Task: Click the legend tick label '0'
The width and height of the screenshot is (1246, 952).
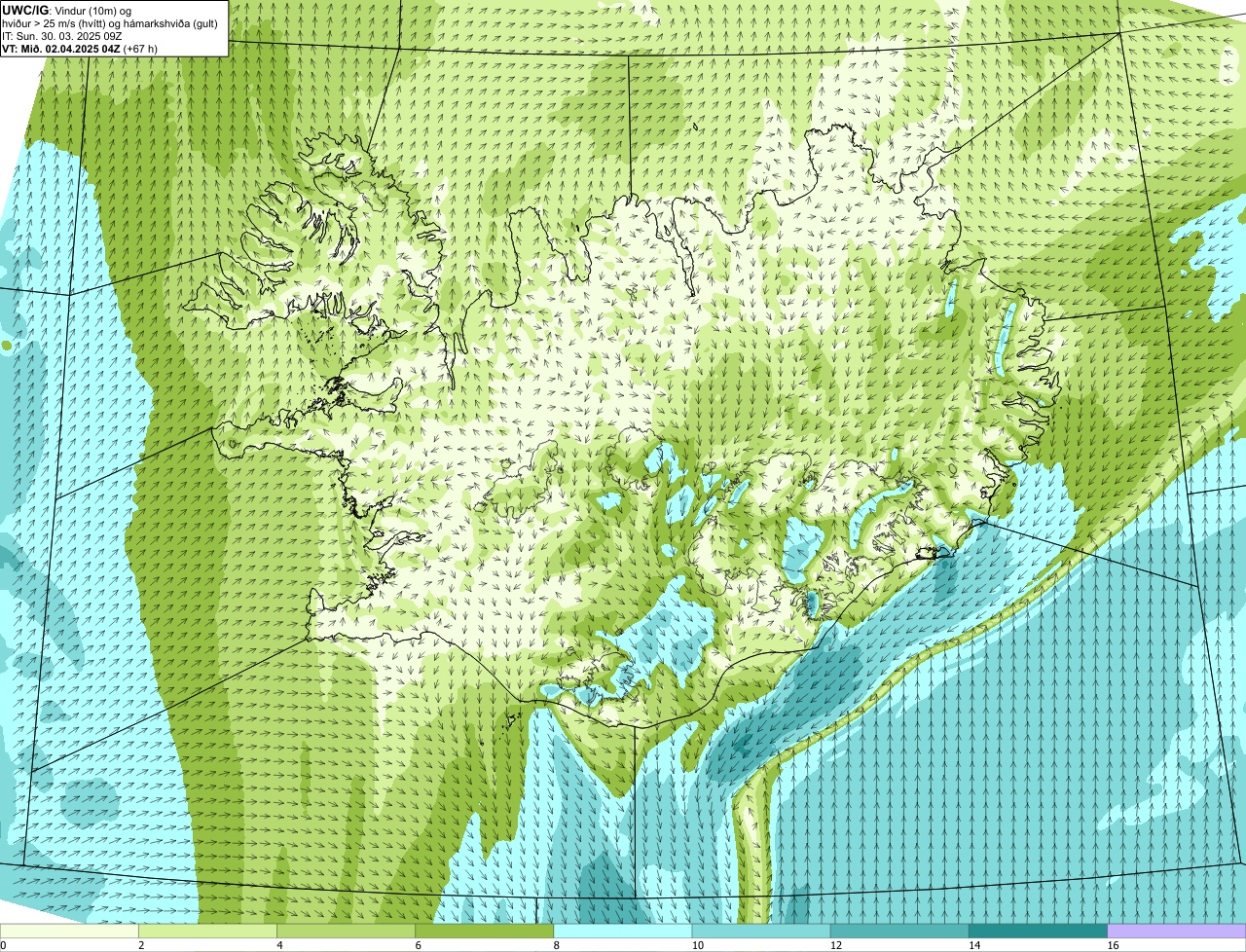Action: 3,945
